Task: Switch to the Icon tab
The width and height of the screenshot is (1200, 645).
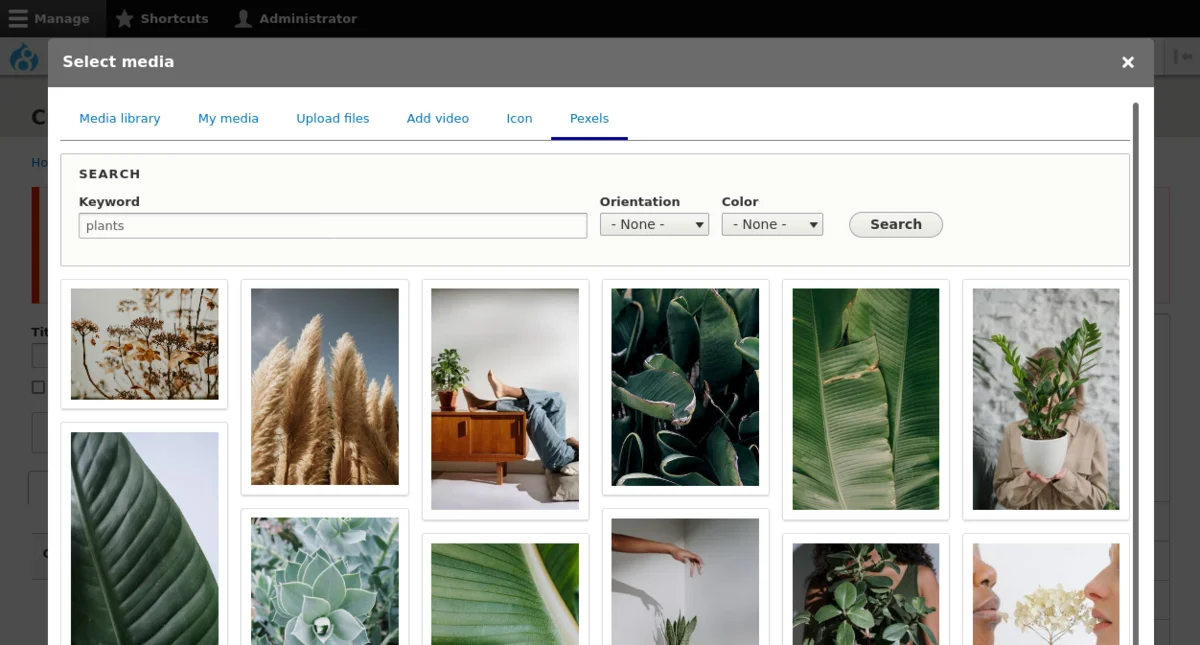Action: [519, 118]
